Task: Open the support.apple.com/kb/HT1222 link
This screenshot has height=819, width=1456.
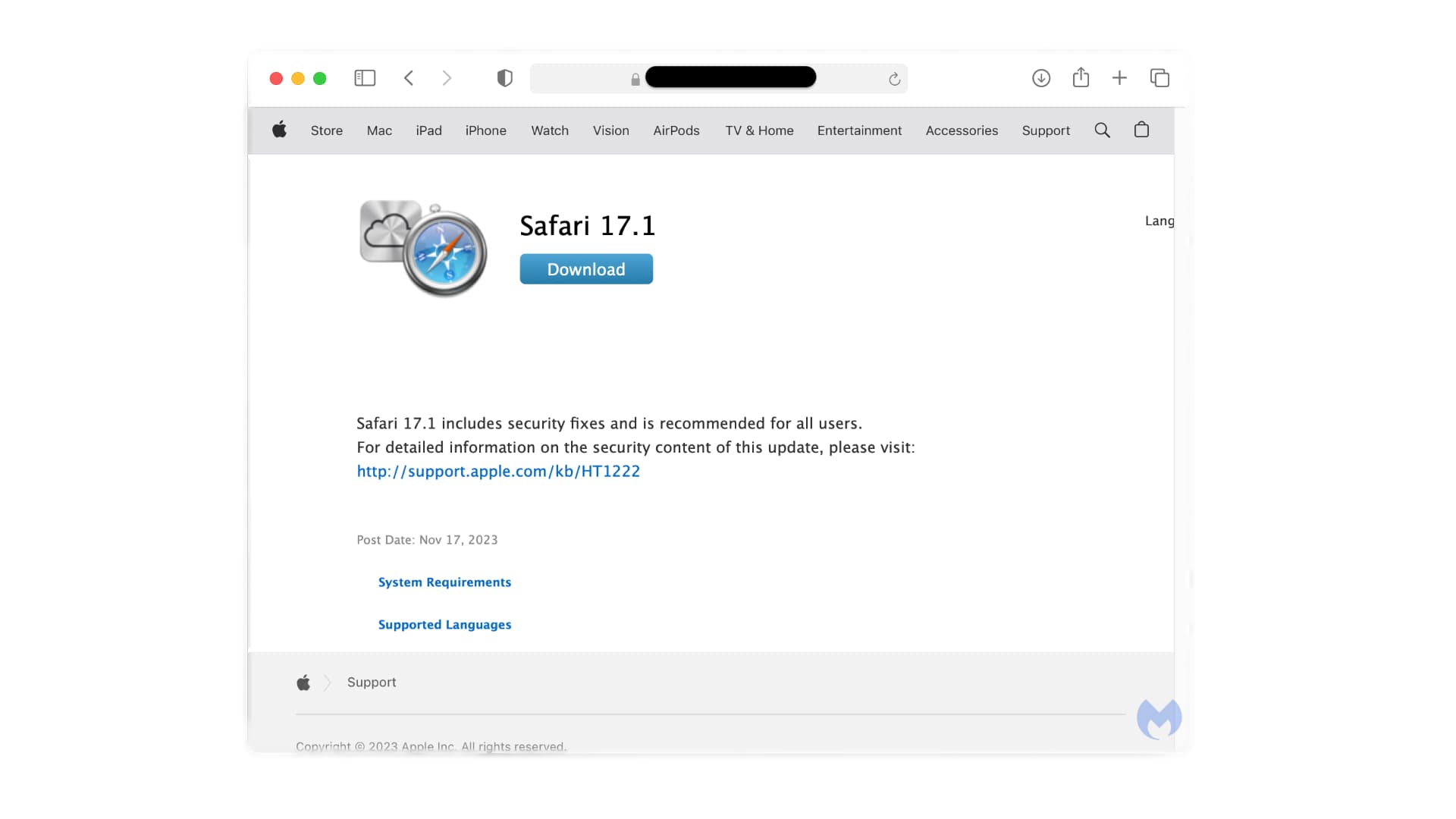Action: pyautogui.click(x=498, y=471)
